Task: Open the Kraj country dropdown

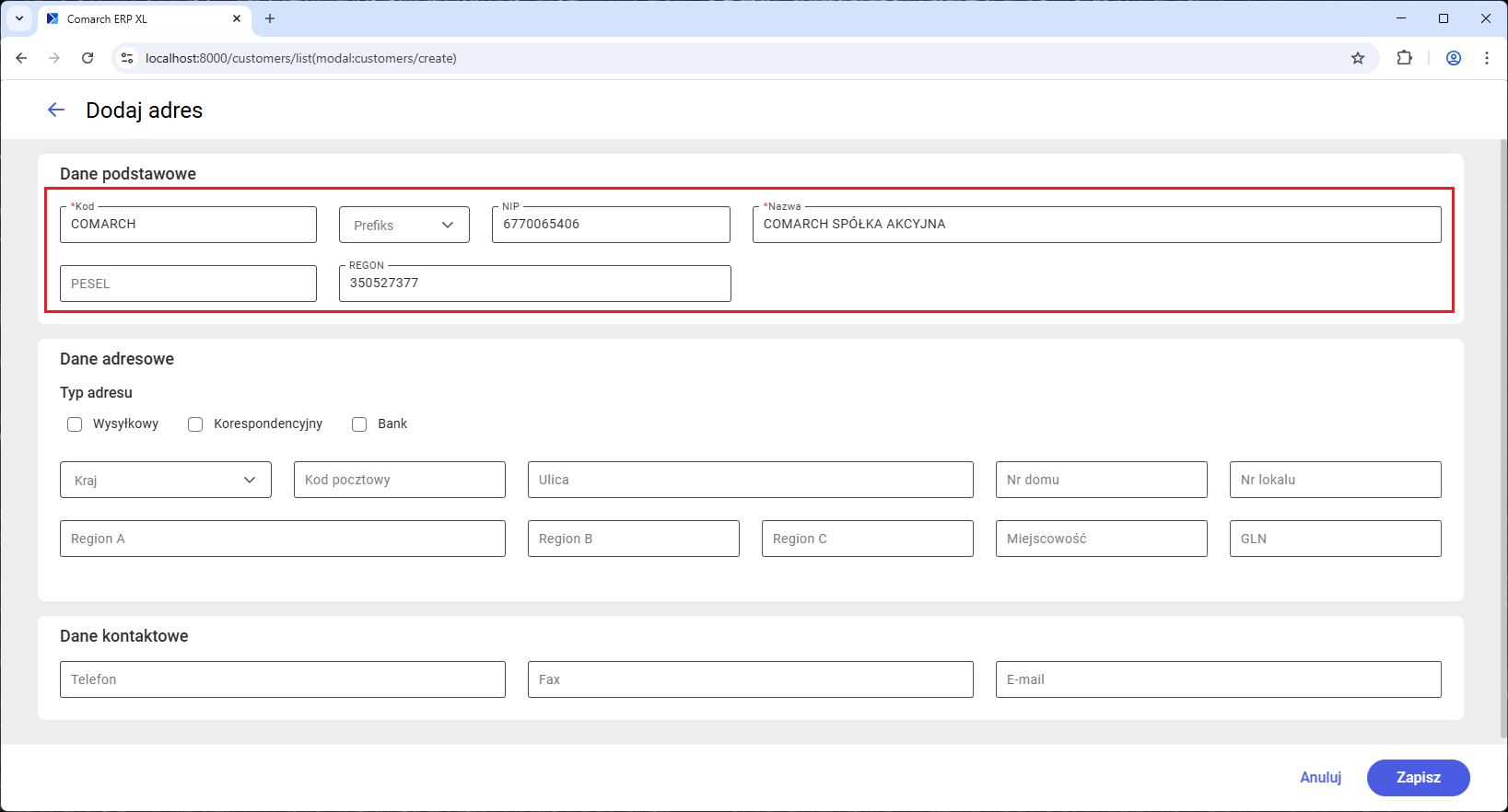Action: point(166,480)
